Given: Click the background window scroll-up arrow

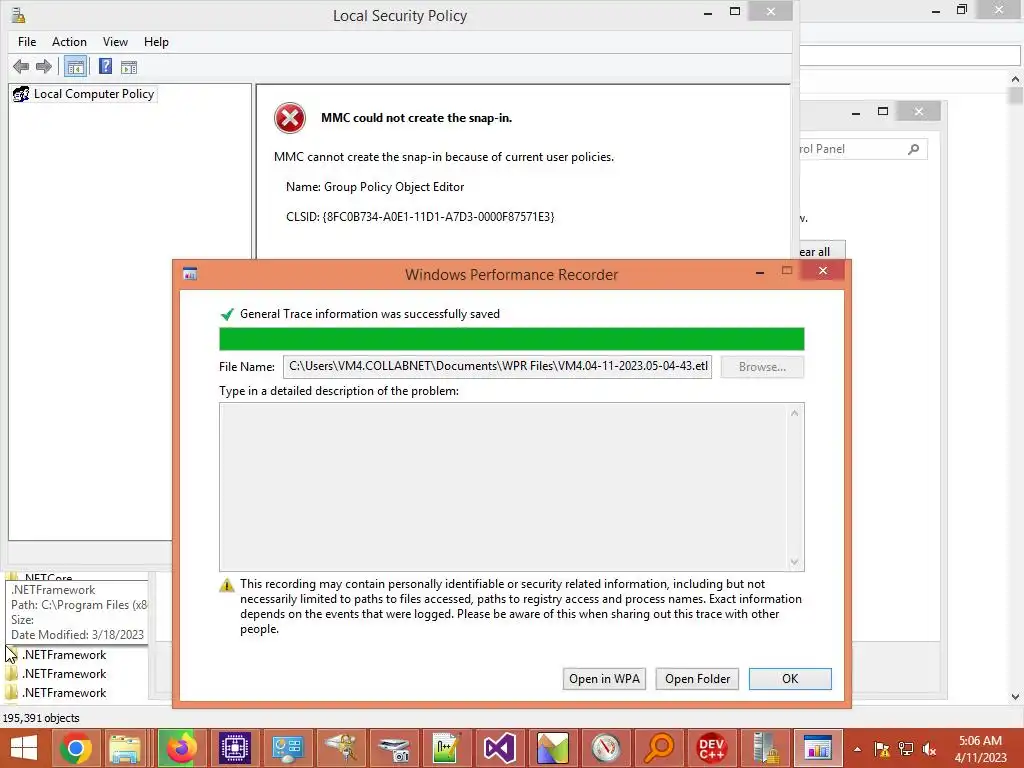Looking at the screenshot, I should point(1016,79).
